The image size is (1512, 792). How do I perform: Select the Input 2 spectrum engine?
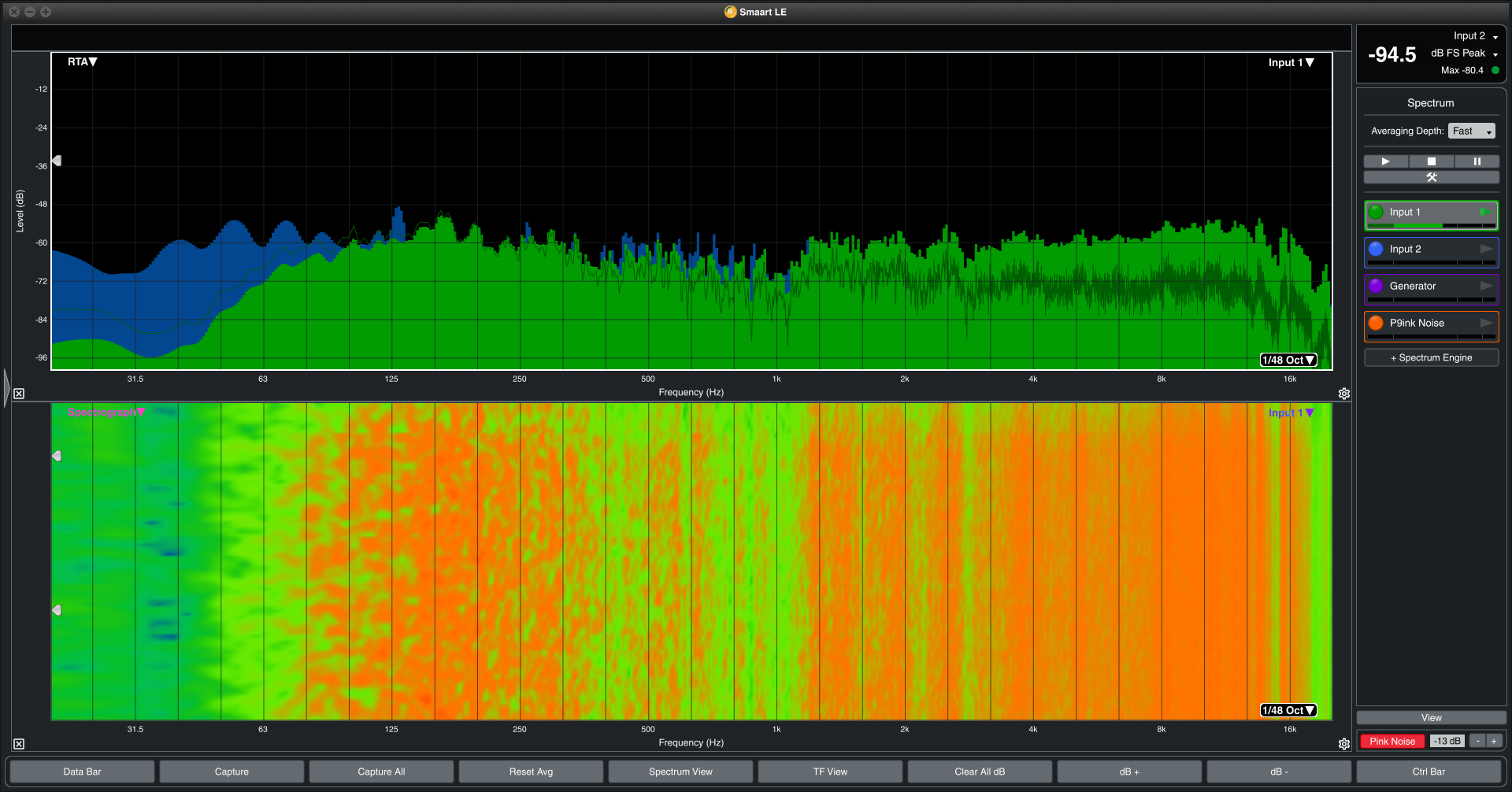point(1431,253)
